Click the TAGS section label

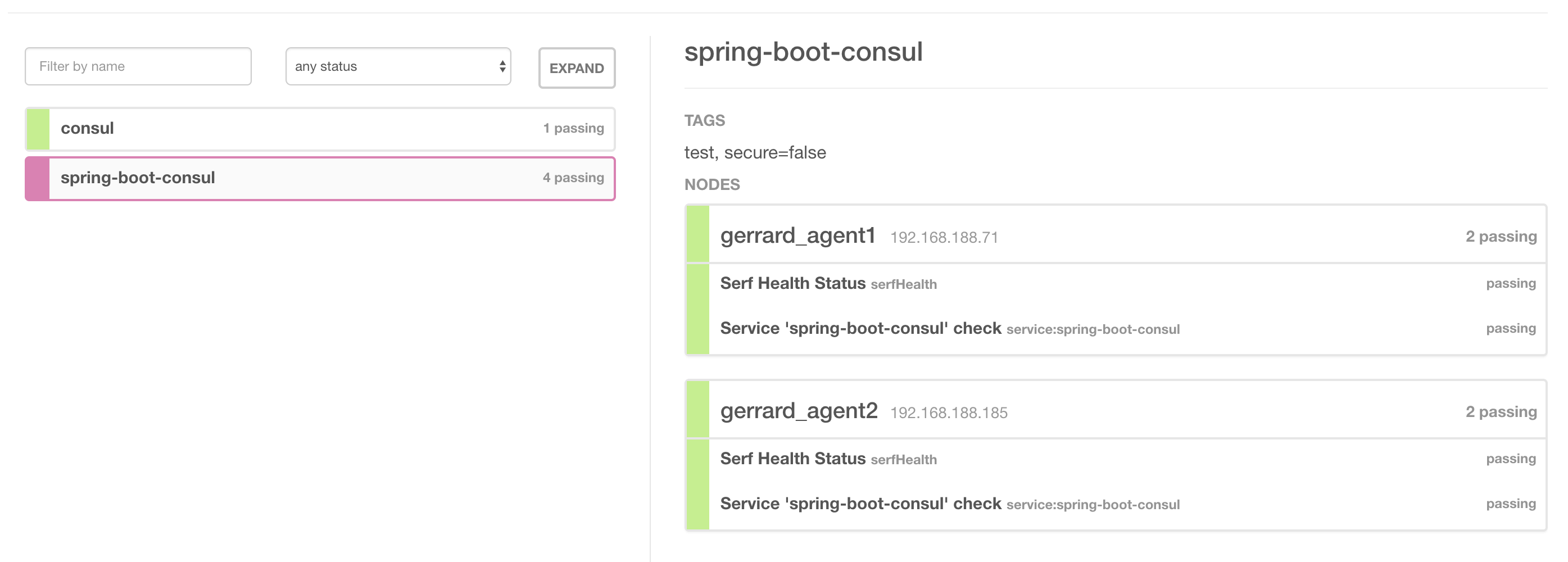coord(705,121)
